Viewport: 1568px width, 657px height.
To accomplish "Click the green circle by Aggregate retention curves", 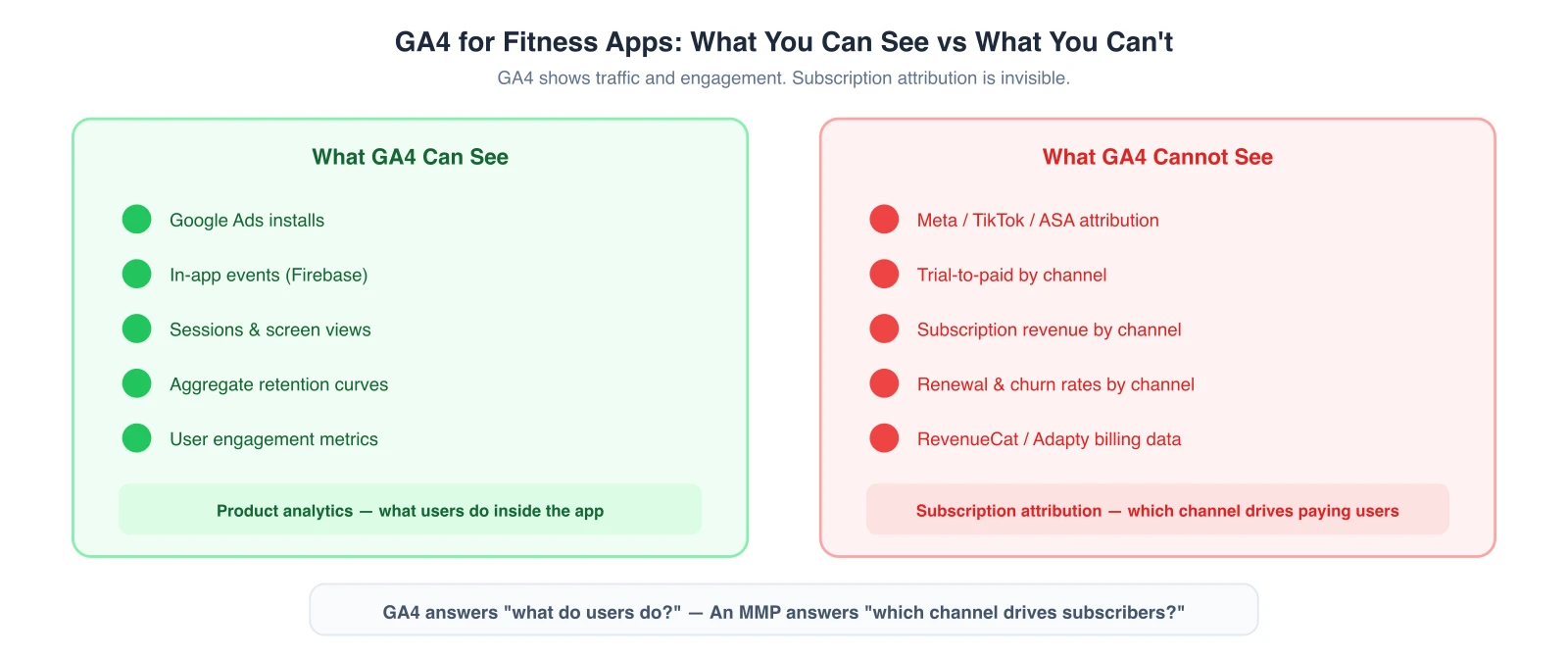I will coord(136,384).
